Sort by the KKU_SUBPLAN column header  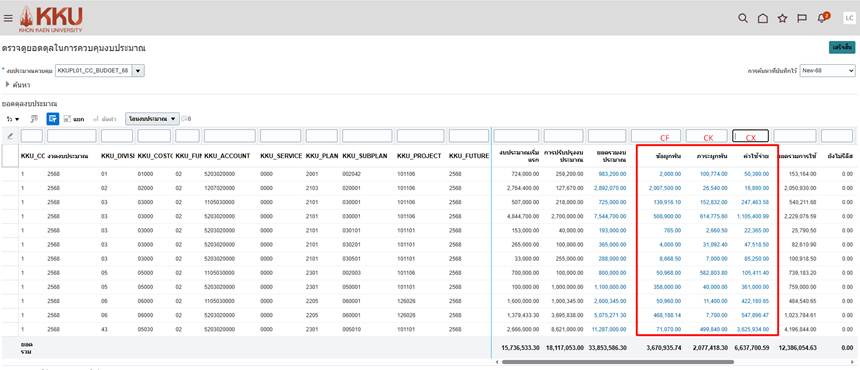365,156
